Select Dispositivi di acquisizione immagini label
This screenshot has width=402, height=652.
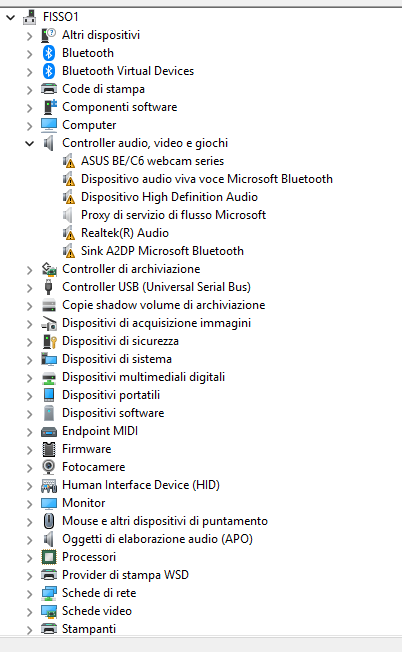point(156,323)
